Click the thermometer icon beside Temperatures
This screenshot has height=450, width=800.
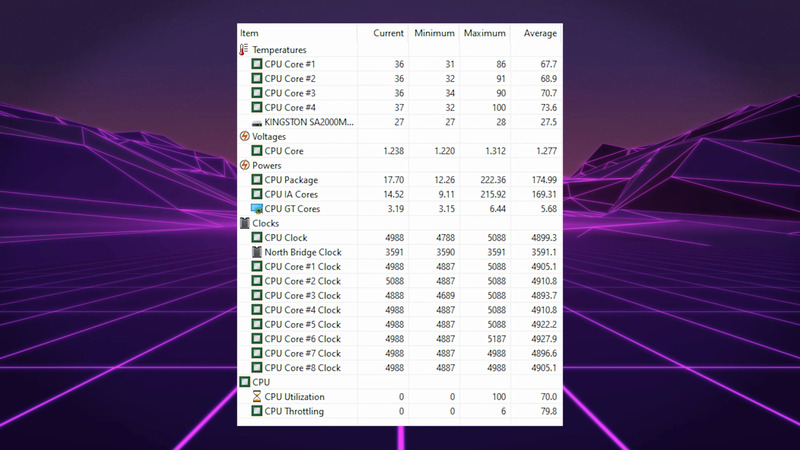(244, 49)
